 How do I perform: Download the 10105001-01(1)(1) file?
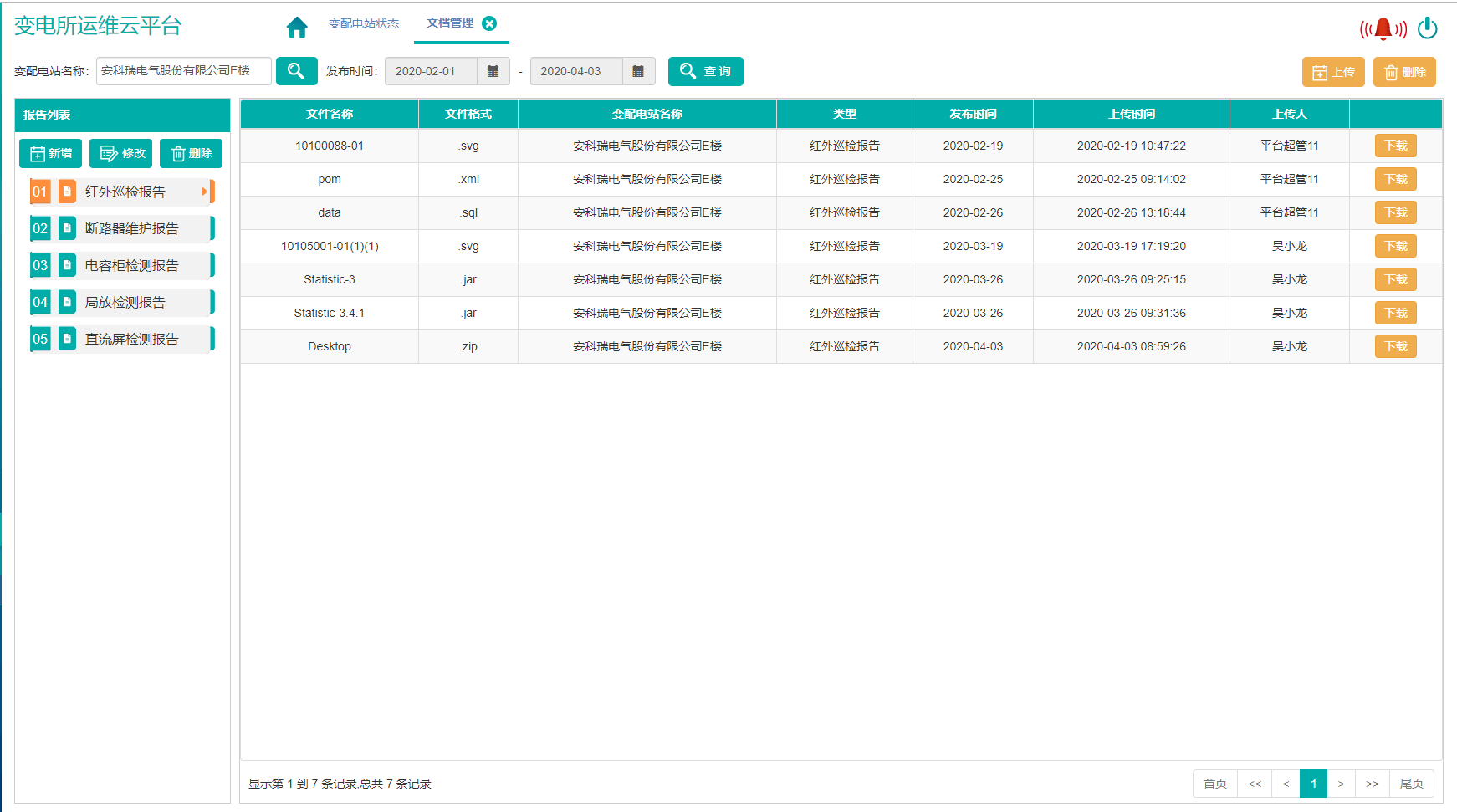tap(1396, 246)
